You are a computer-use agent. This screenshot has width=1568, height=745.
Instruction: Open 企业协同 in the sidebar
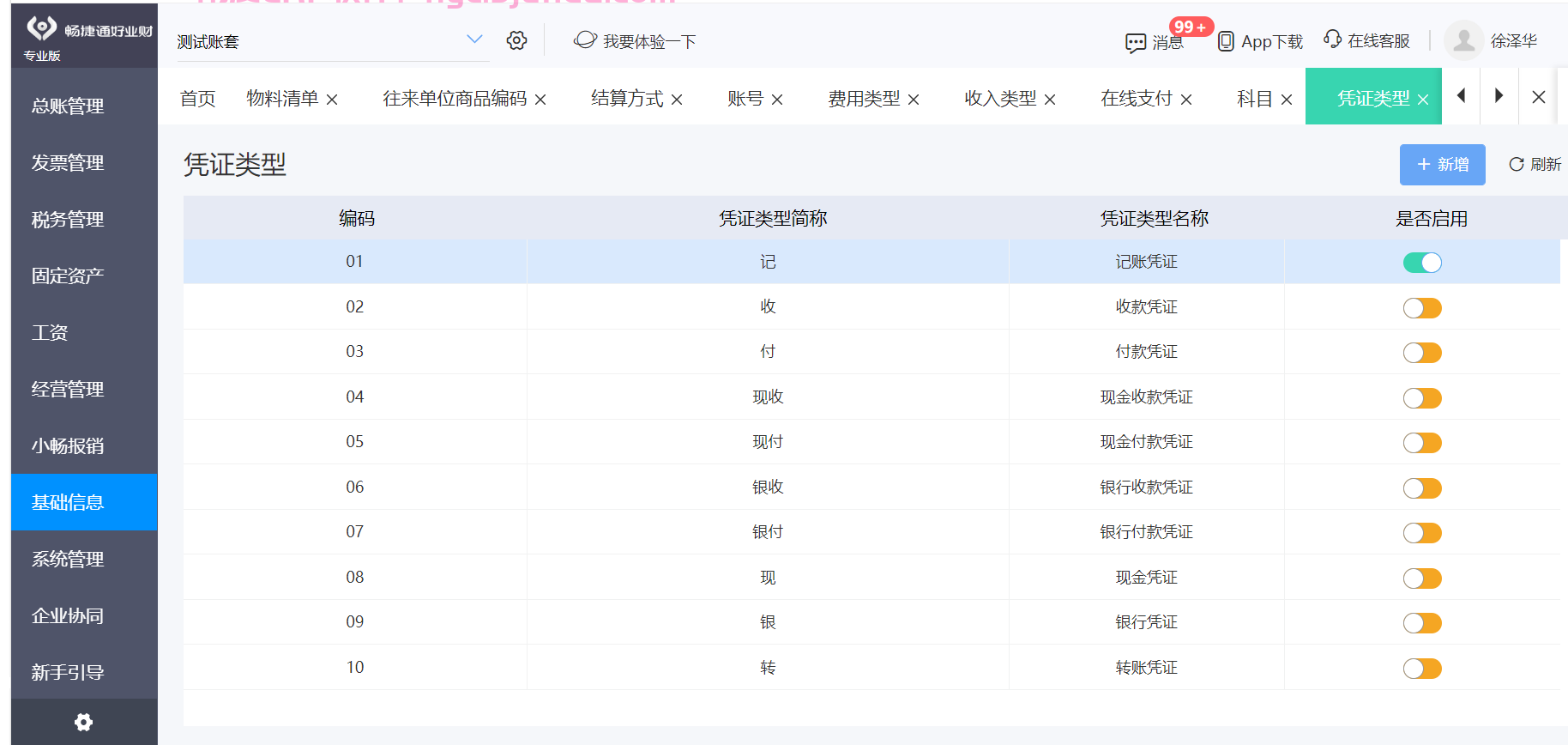click(x=84, y=615)
